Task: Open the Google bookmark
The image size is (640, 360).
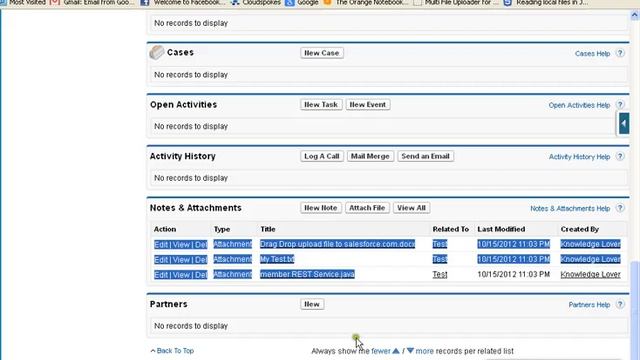Action: [x=302, y=3]
